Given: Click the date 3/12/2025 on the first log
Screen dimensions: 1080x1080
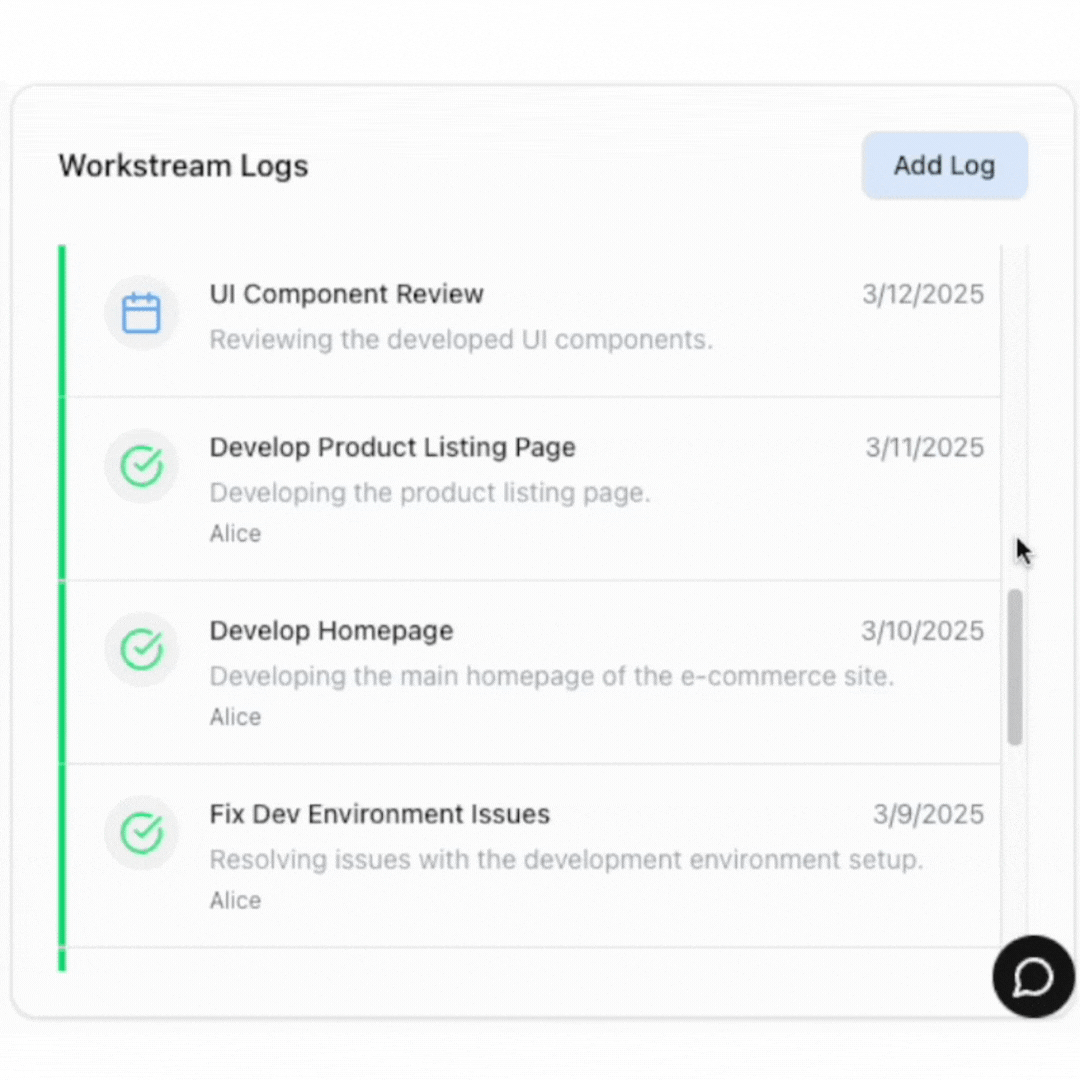Looking at the screenshot, I should coord(922,294).
